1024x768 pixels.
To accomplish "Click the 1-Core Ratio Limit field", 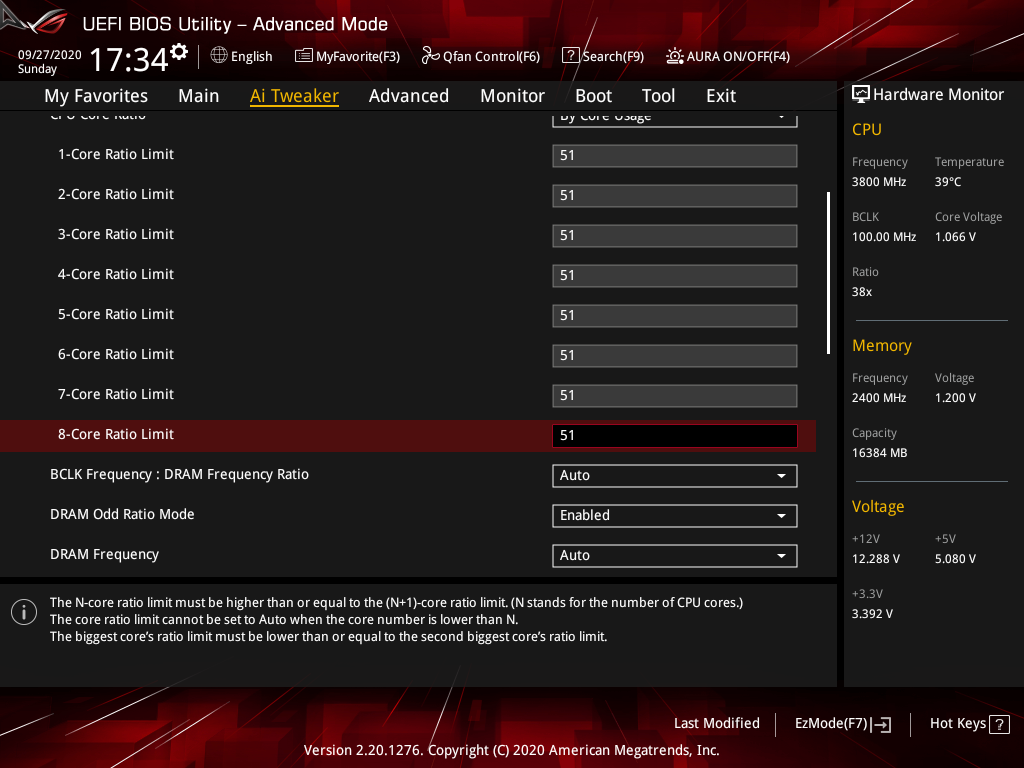I will (x=675, y=155).
